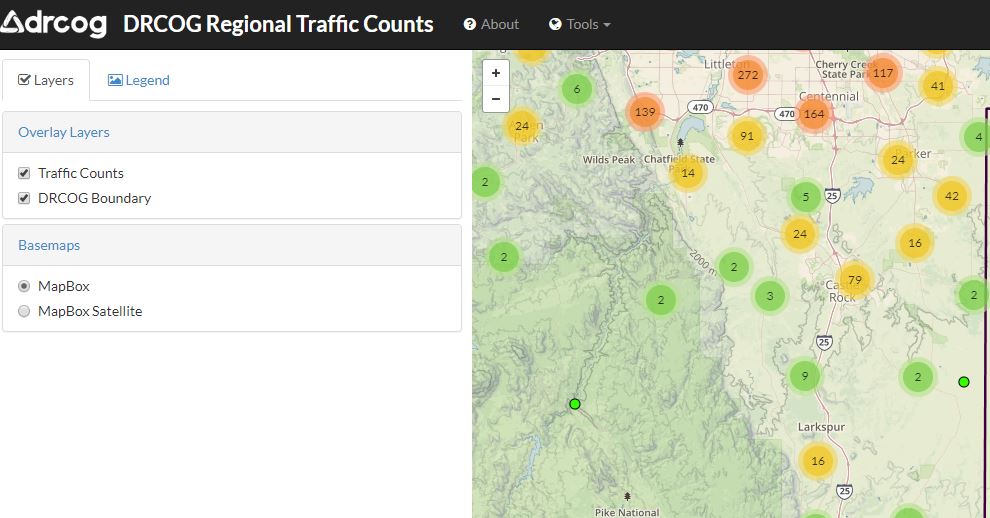
Task: Toggle the DRCOG Boundary checkbox
Action: 24,198
